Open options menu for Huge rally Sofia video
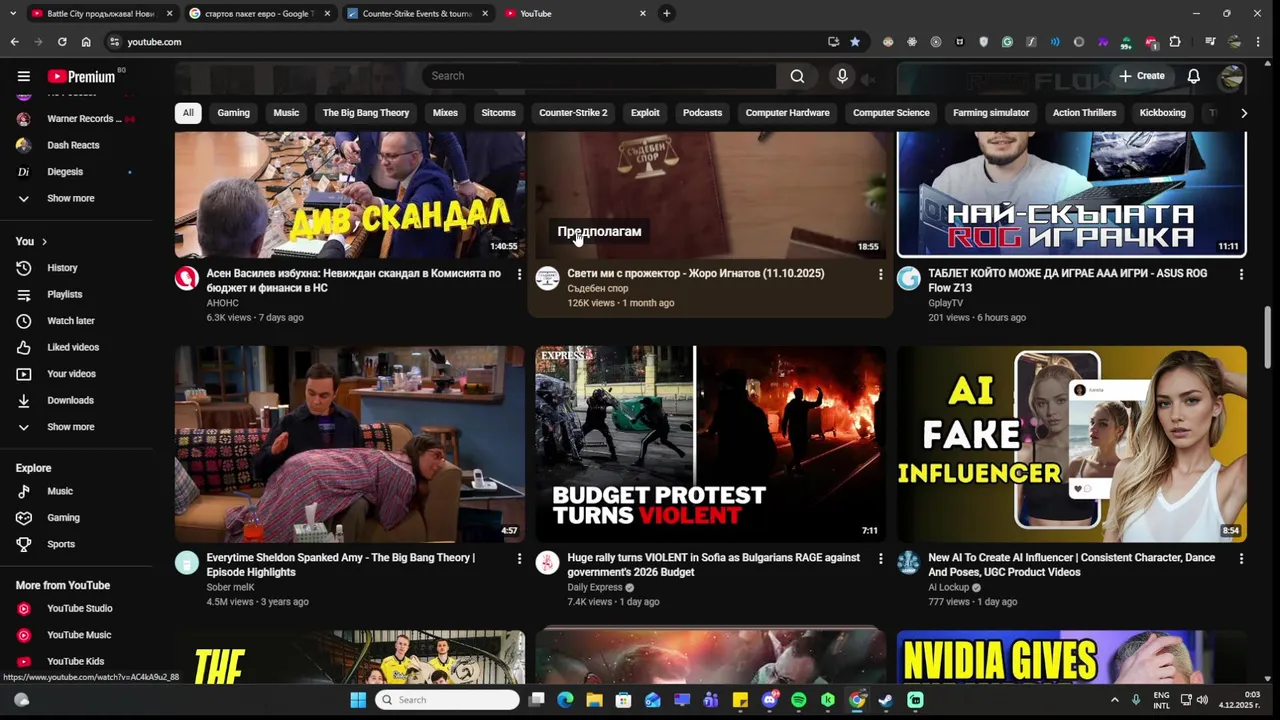This screenshot has height=720, width=1280. tap(880, 558)
